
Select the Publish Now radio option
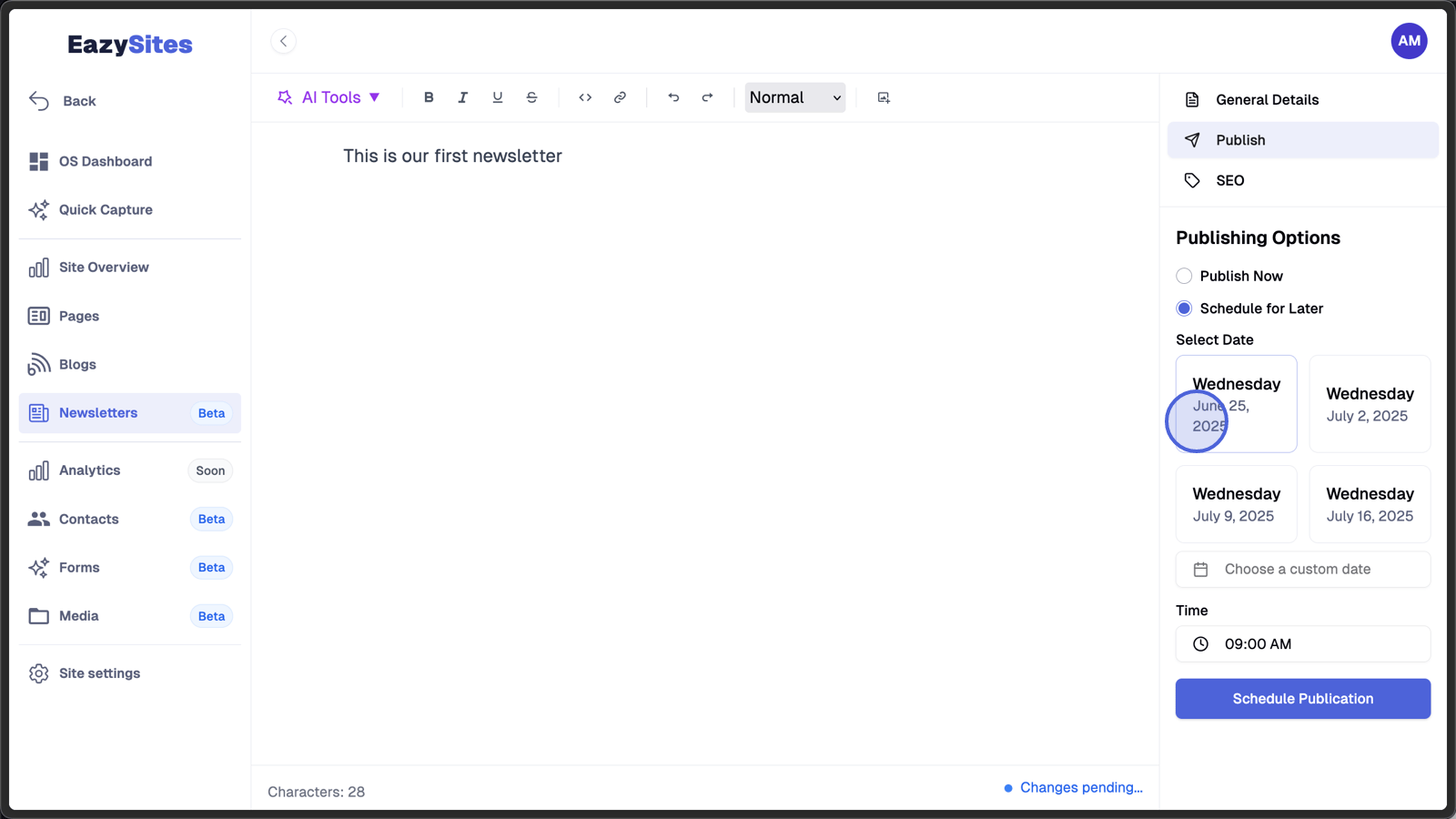pos(1184,276)
